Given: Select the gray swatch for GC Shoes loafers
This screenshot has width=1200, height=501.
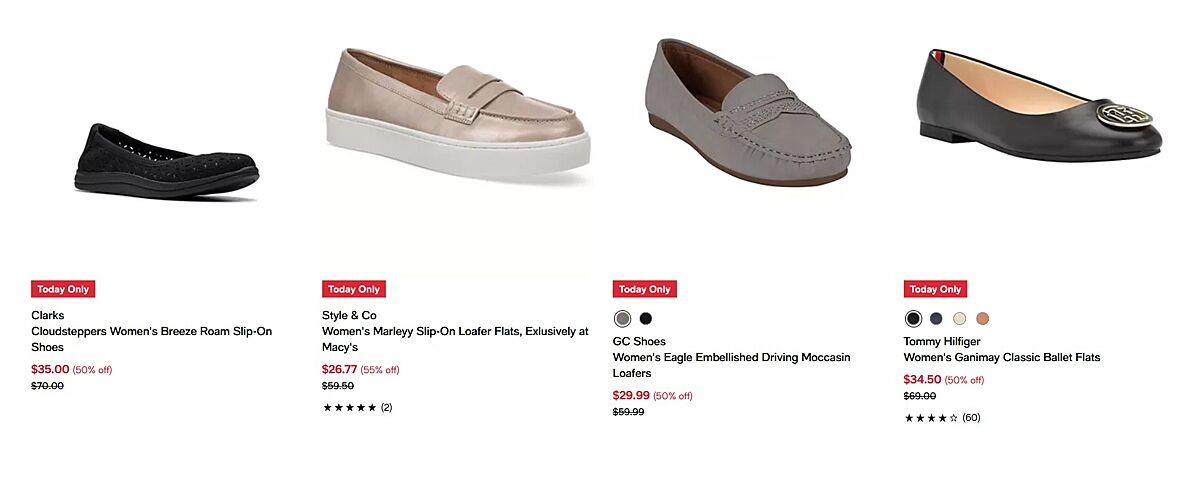Looking at the screenshot, I should [623, 319].
